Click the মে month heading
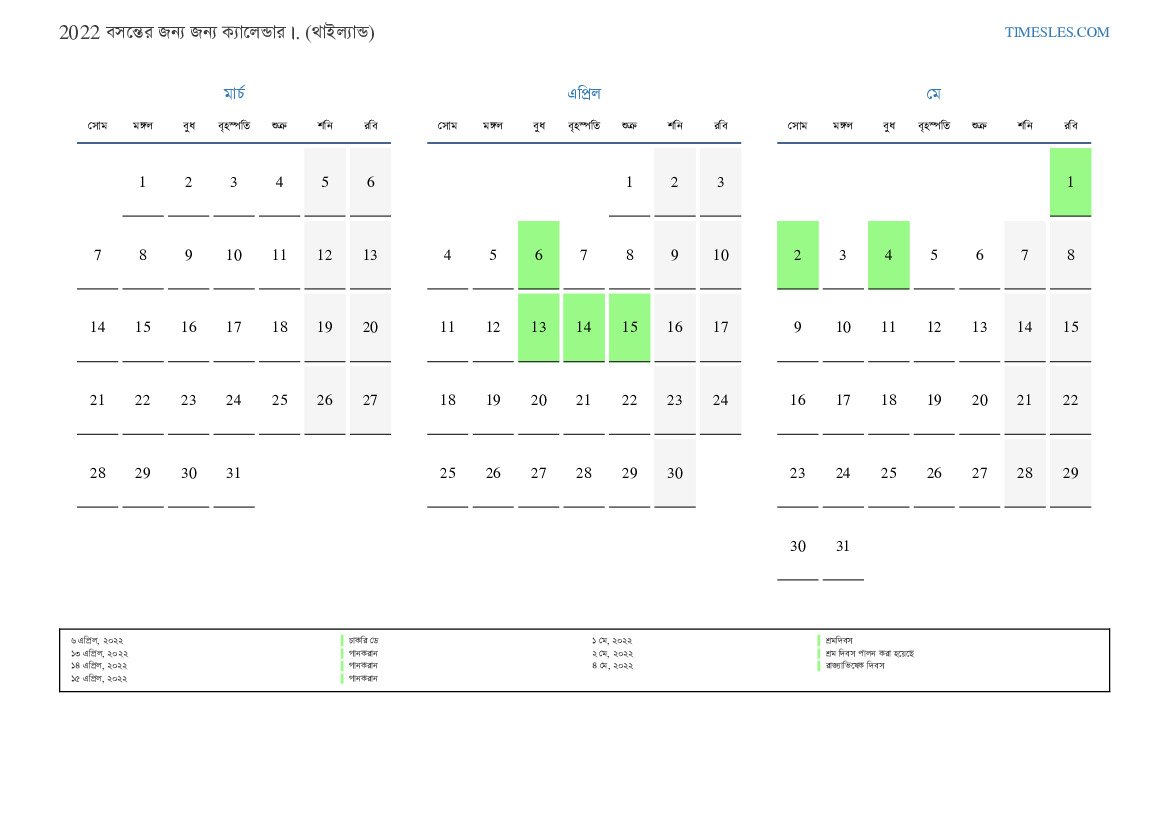This screenshot has width=1169, height=827. pyautogui.click(x=933, y=94)
